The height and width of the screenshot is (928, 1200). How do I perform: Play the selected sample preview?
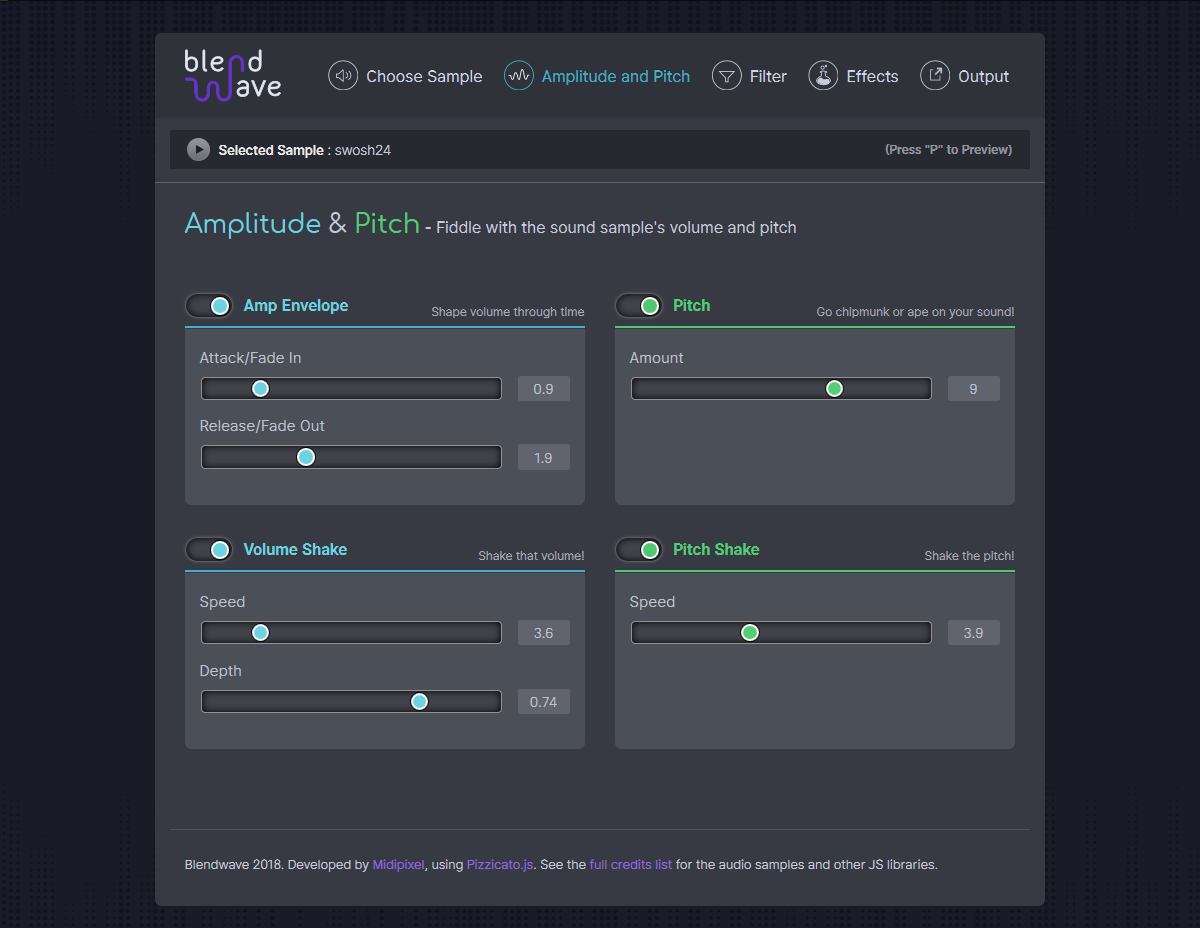tap(198, 150)
